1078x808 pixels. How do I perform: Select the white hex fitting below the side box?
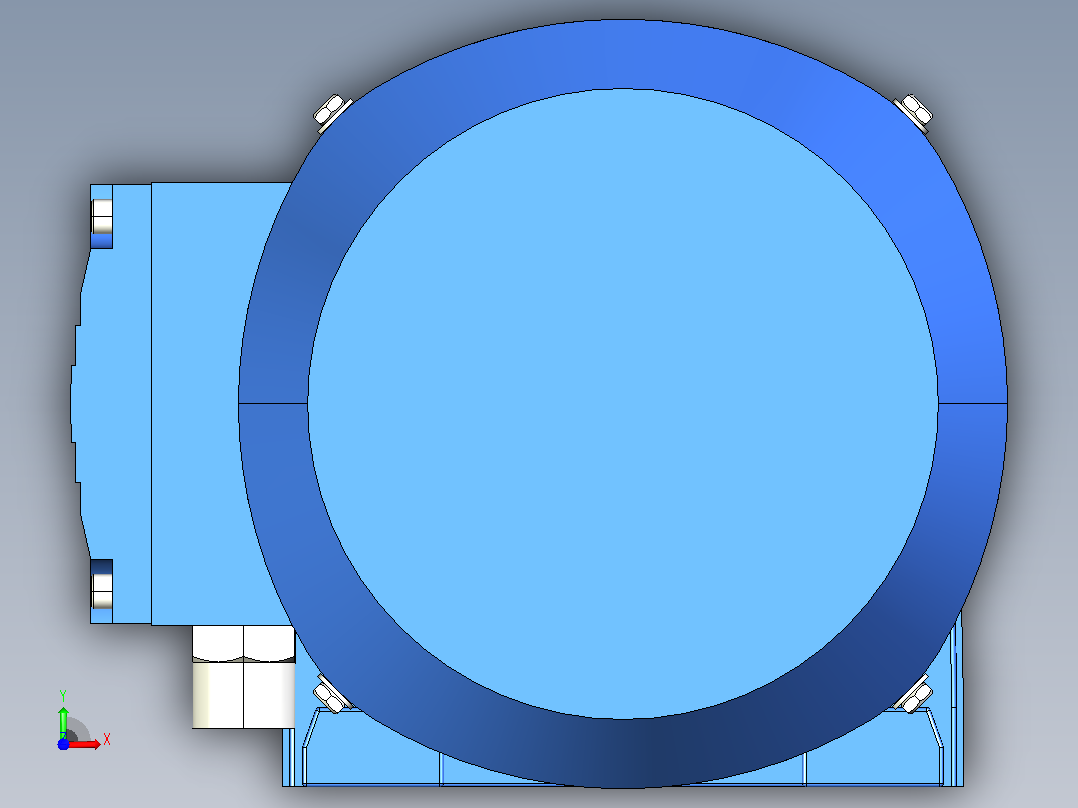tap(243, 677)
